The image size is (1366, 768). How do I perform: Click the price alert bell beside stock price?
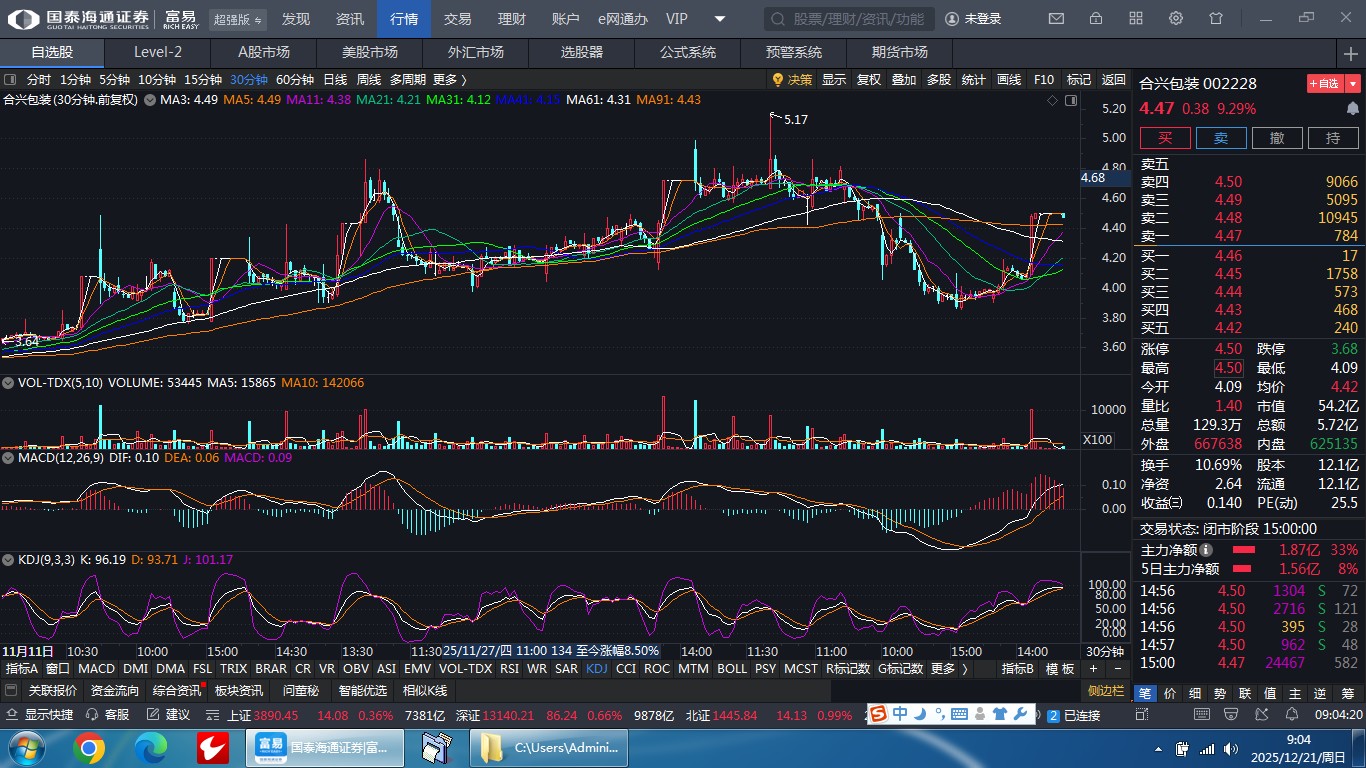(1353, 108)
